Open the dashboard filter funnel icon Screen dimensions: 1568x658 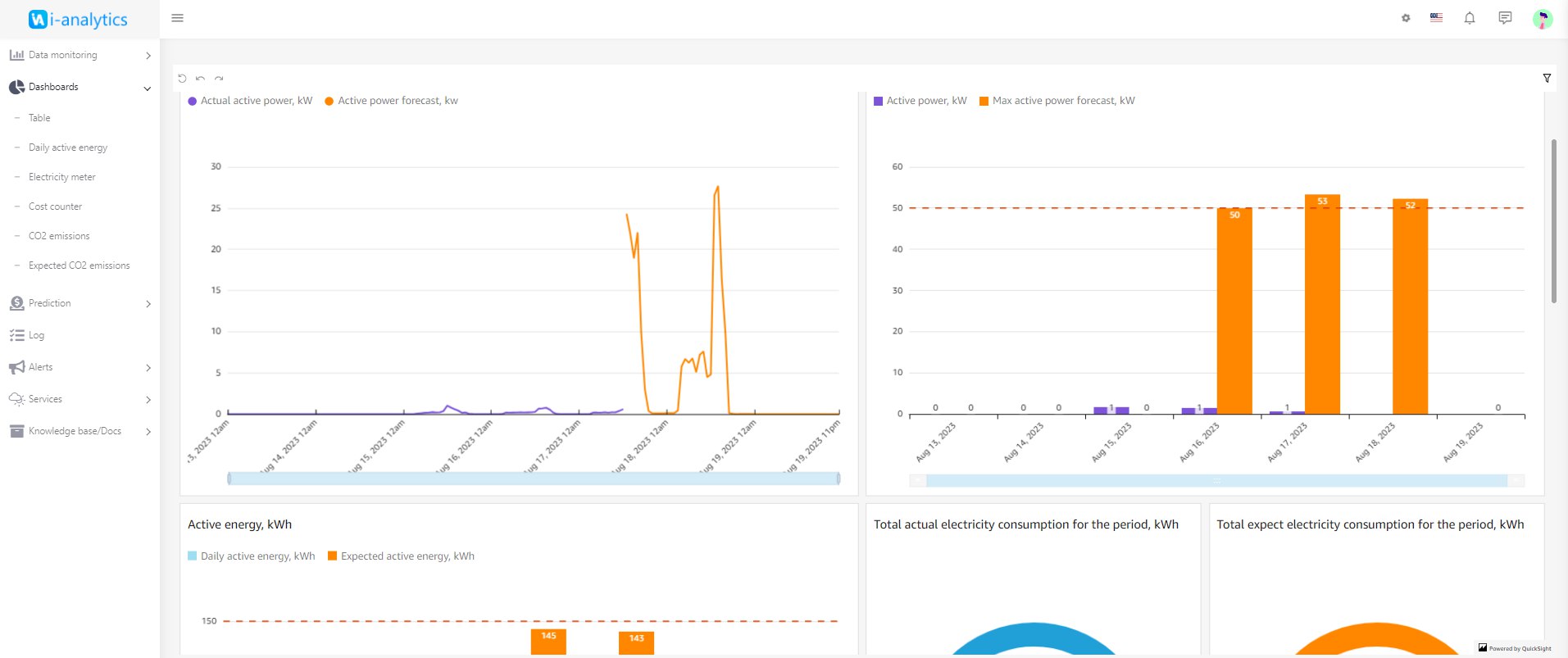point(1547,79)
